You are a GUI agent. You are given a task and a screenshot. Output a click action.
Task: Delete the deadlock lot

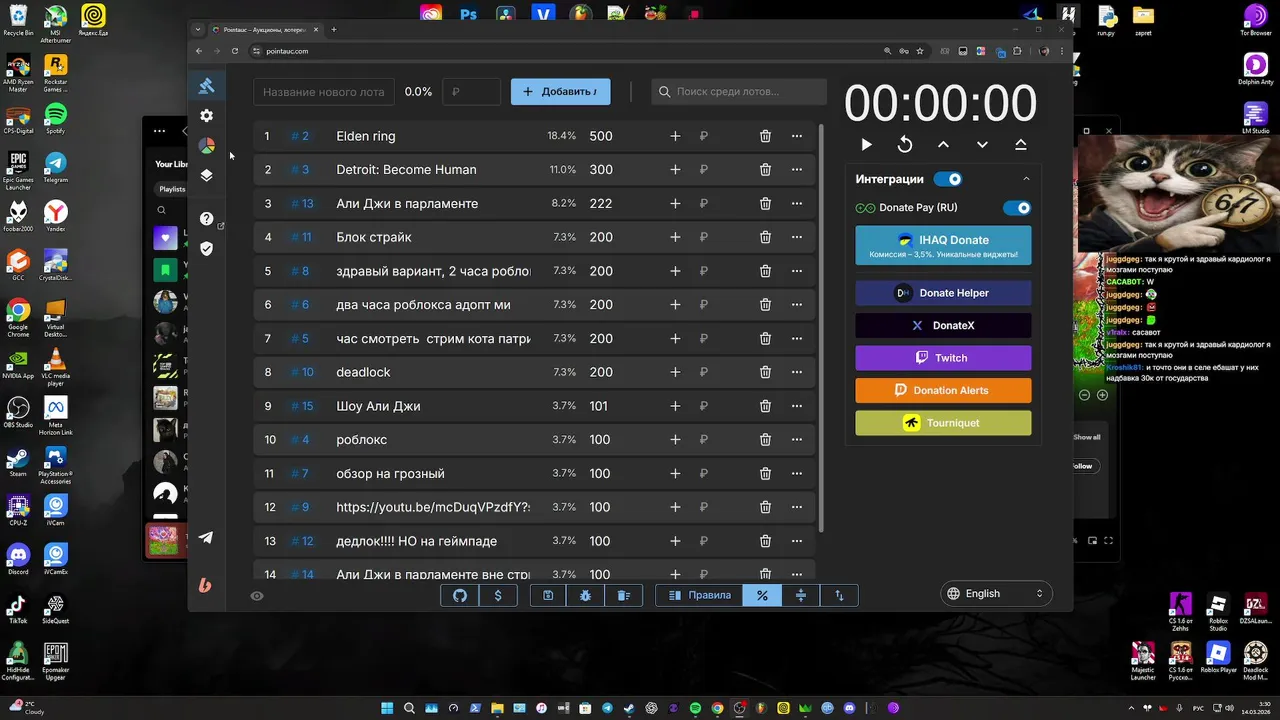click(765, 372)
